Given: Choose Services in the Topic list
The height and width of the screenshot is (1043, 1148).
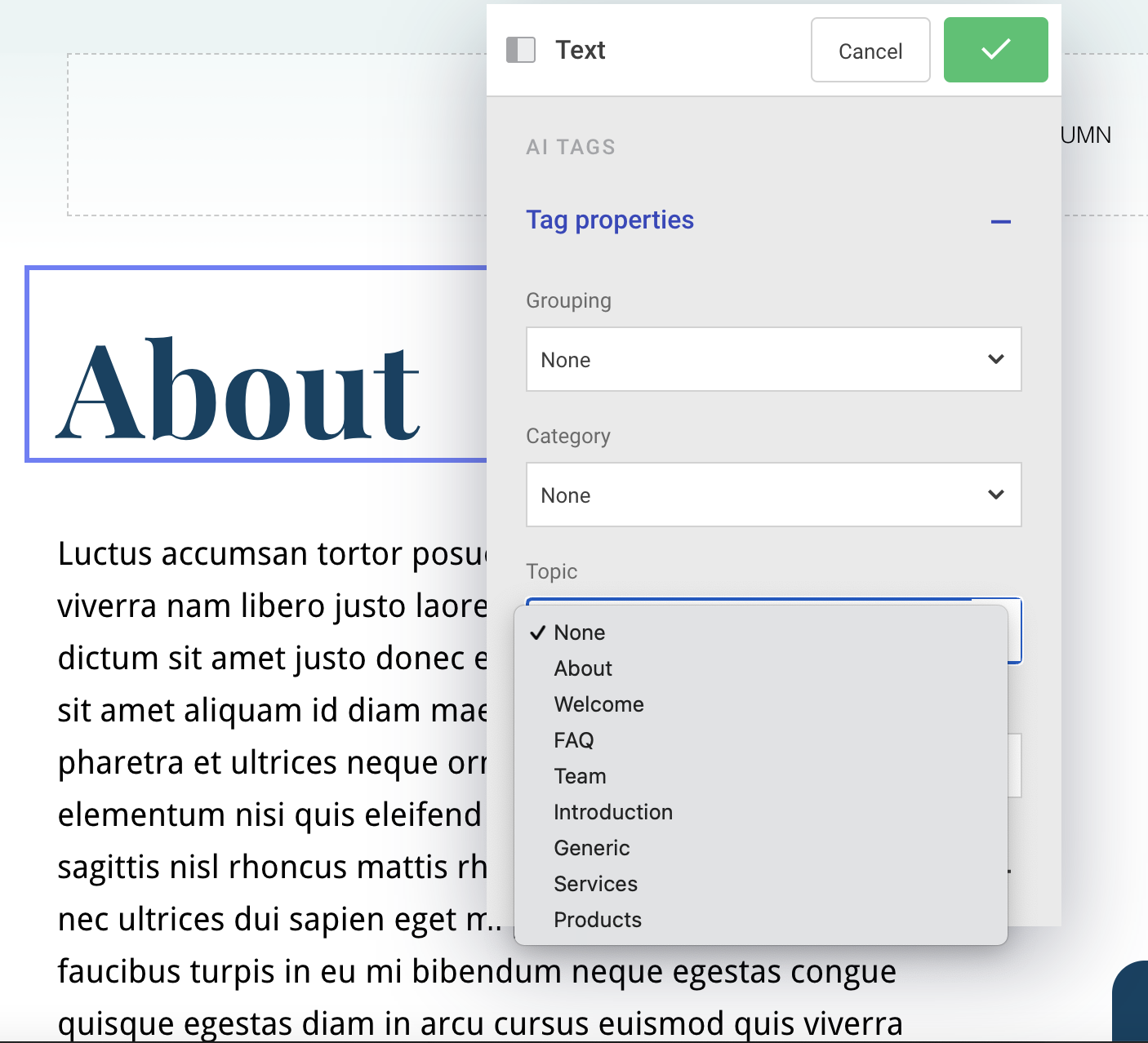Looking at the screenshot, I should click(x=760, y=884).
